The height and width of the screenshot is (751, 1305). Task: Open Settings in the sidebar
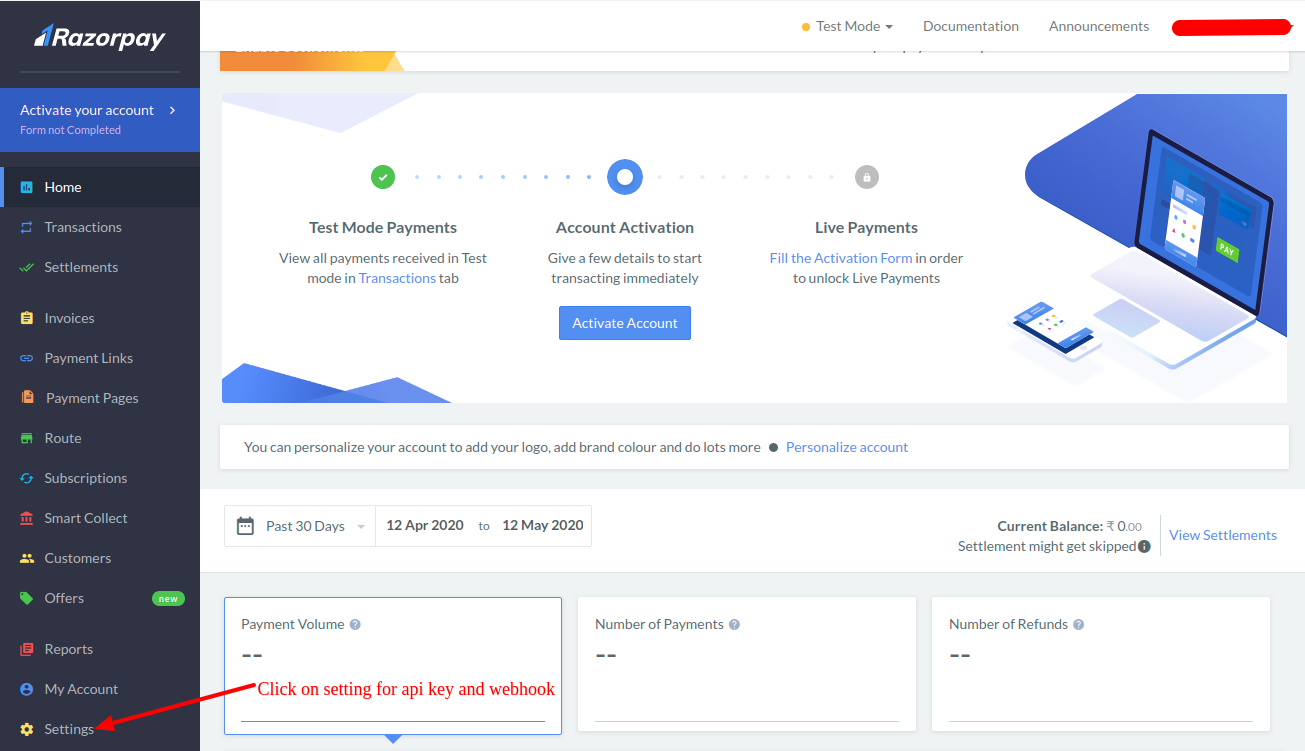[x=100, y=729]
